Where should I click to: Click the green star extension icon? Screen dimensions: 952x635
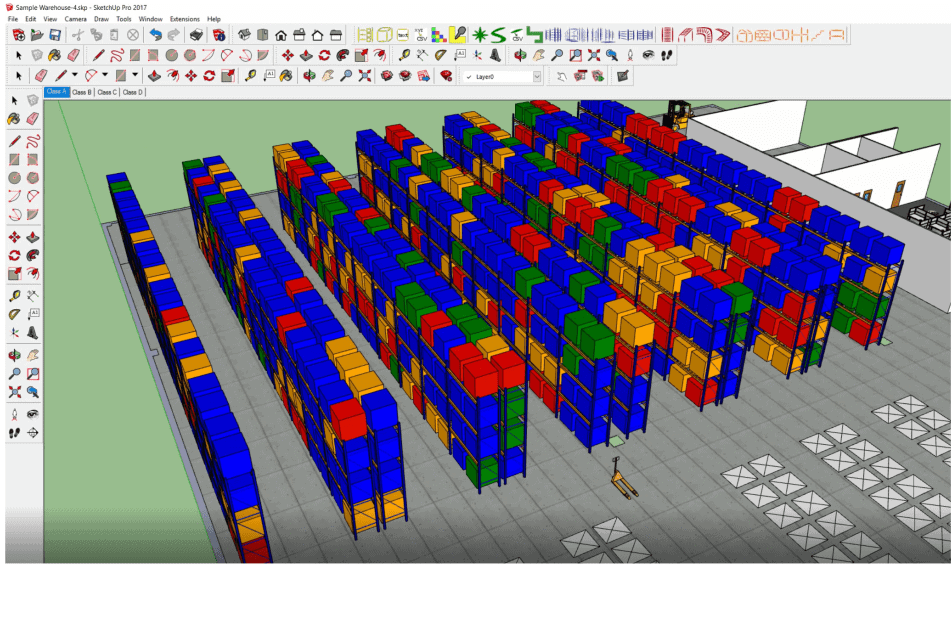[480, 35]
